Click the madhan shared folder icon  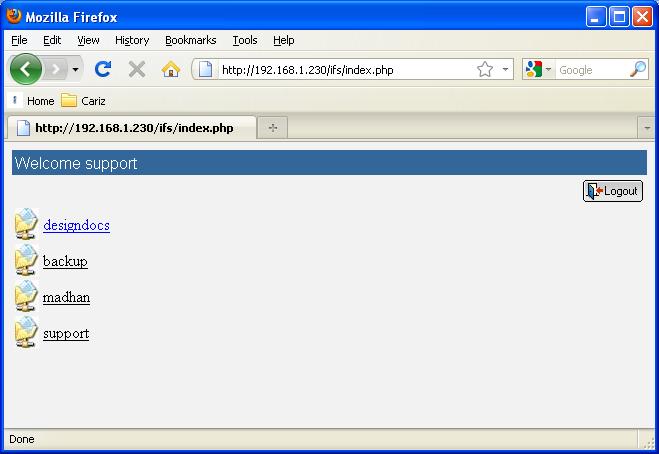(x=26, y=296)
